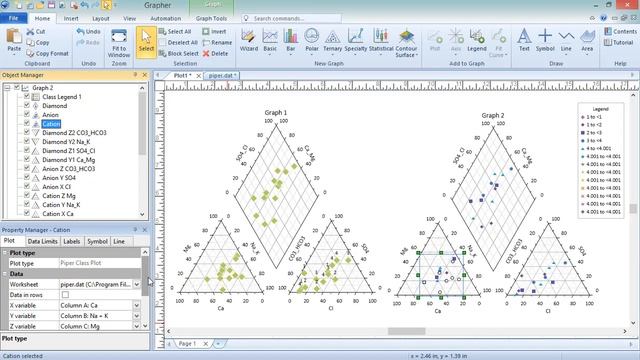640x360 pixels.
Task: Open the X variable dropdown
Action: click(136, 305)
